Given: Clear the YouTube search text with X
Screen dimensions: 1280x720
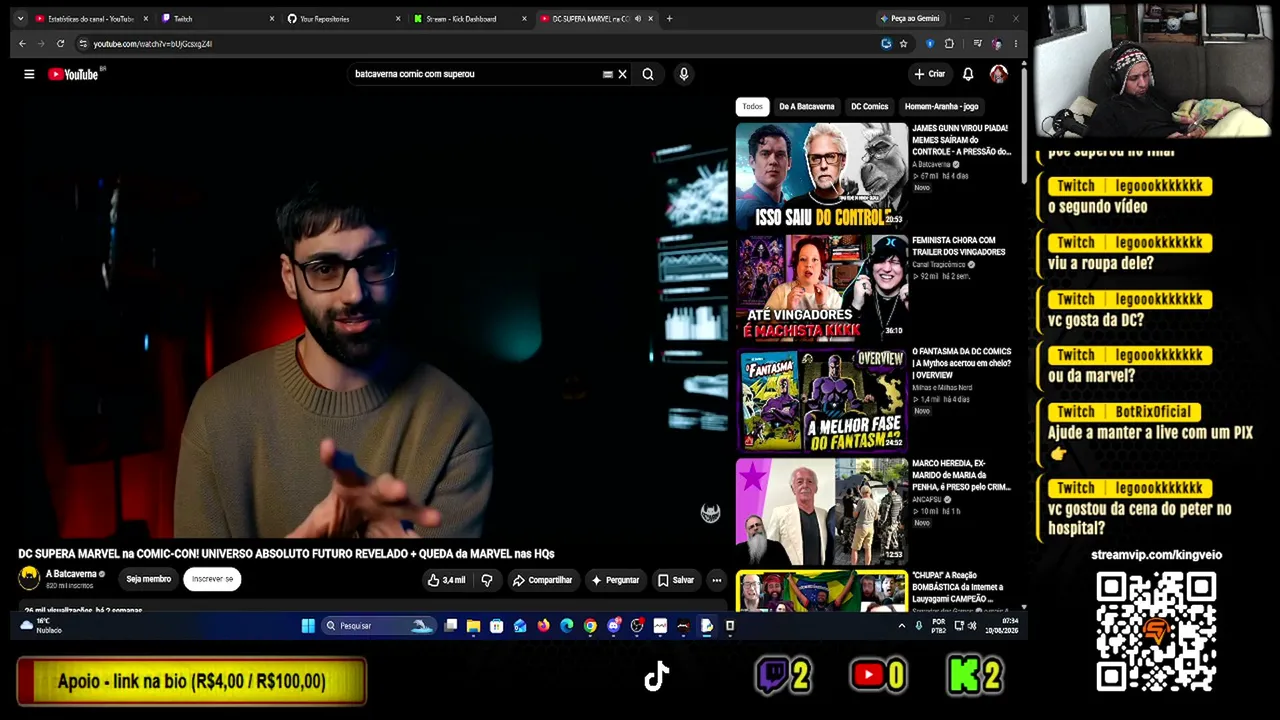Looking at the screenshot, I should pos(622,74).
